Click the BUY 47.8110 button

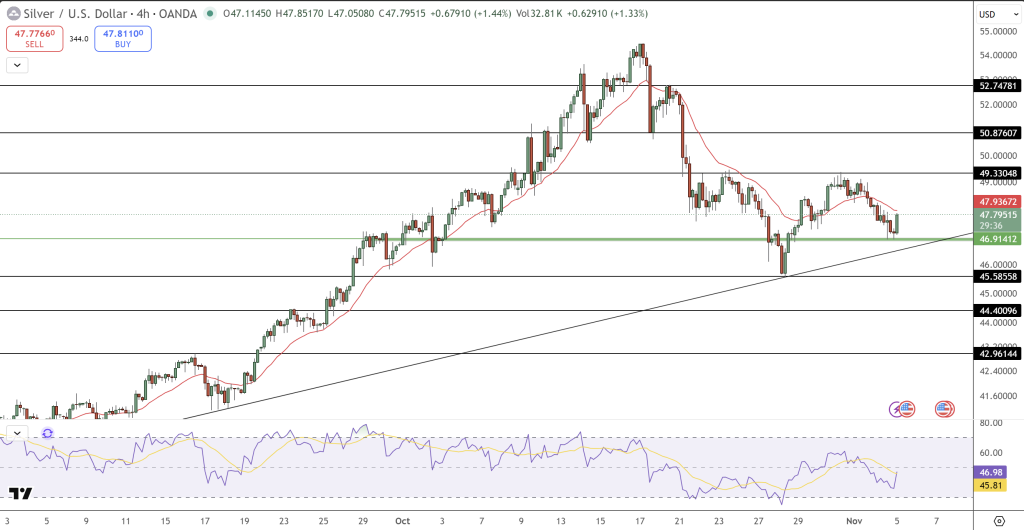tap(123, 39)
